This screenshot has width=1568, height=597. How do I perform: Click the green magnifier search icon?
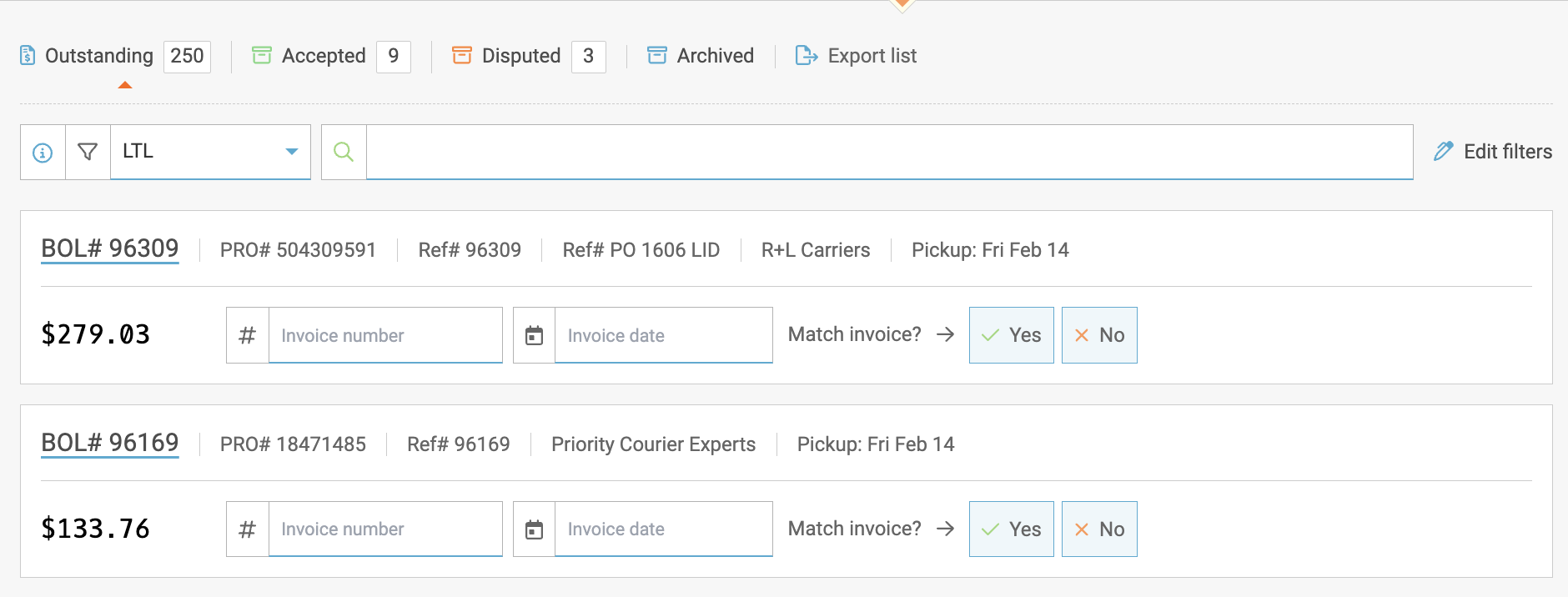pos(343,152)
